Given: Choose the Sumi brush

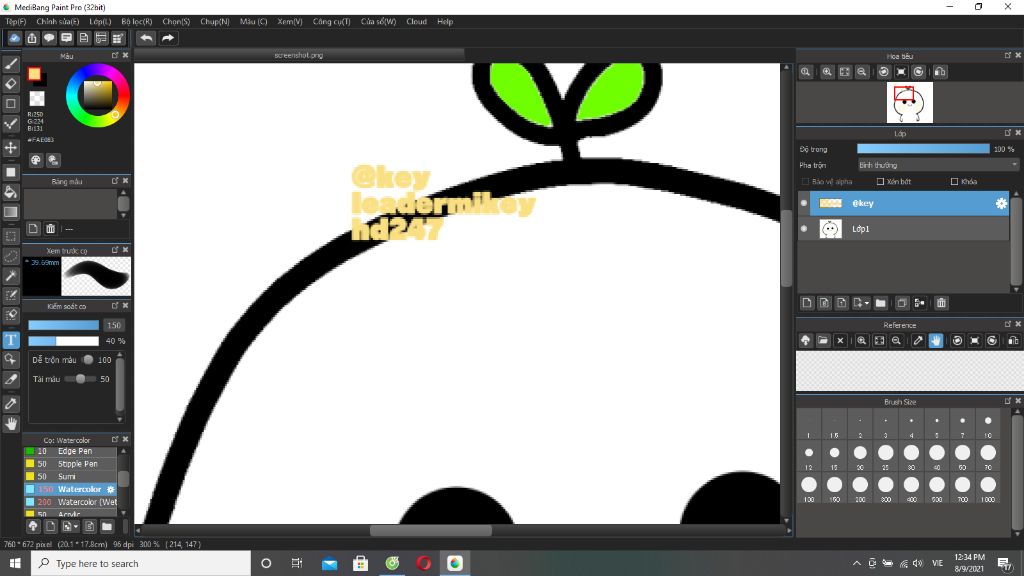Looking at the screenshot, I should (71, 477).
